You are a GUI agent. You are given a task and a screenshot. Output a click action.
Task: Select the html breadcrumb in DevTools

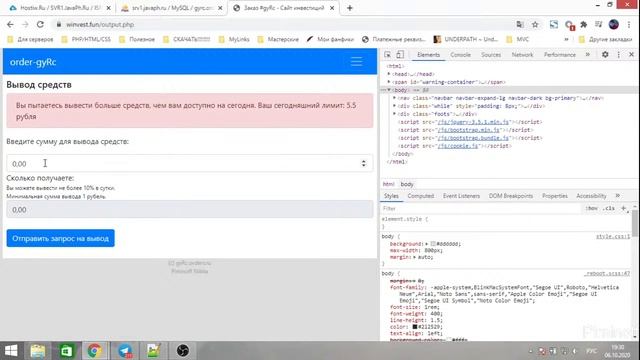click(x=388, y=184)
